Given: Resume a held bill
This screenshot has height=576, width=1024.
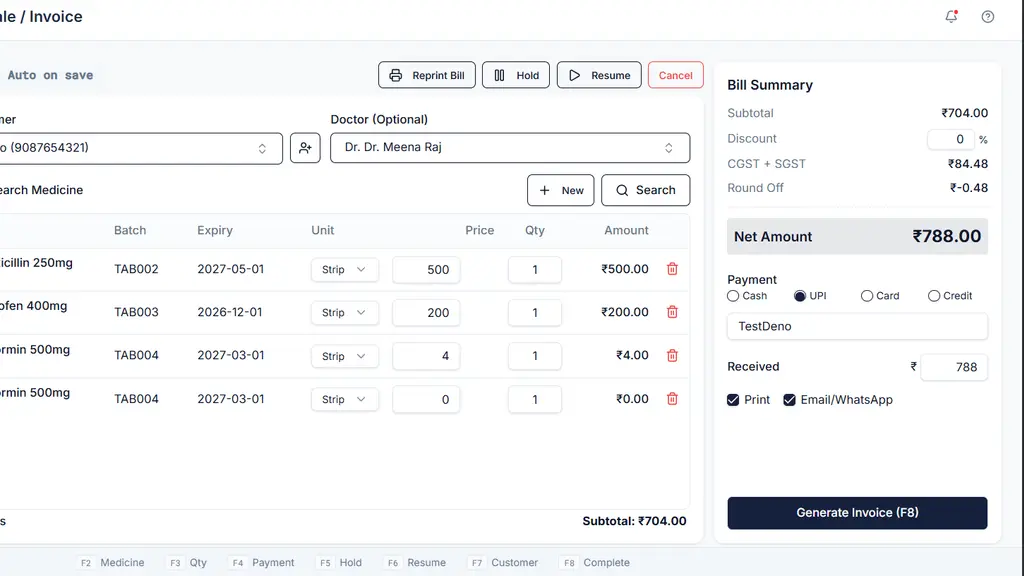Looking at the screenshot, I should (x=599, y=75).
